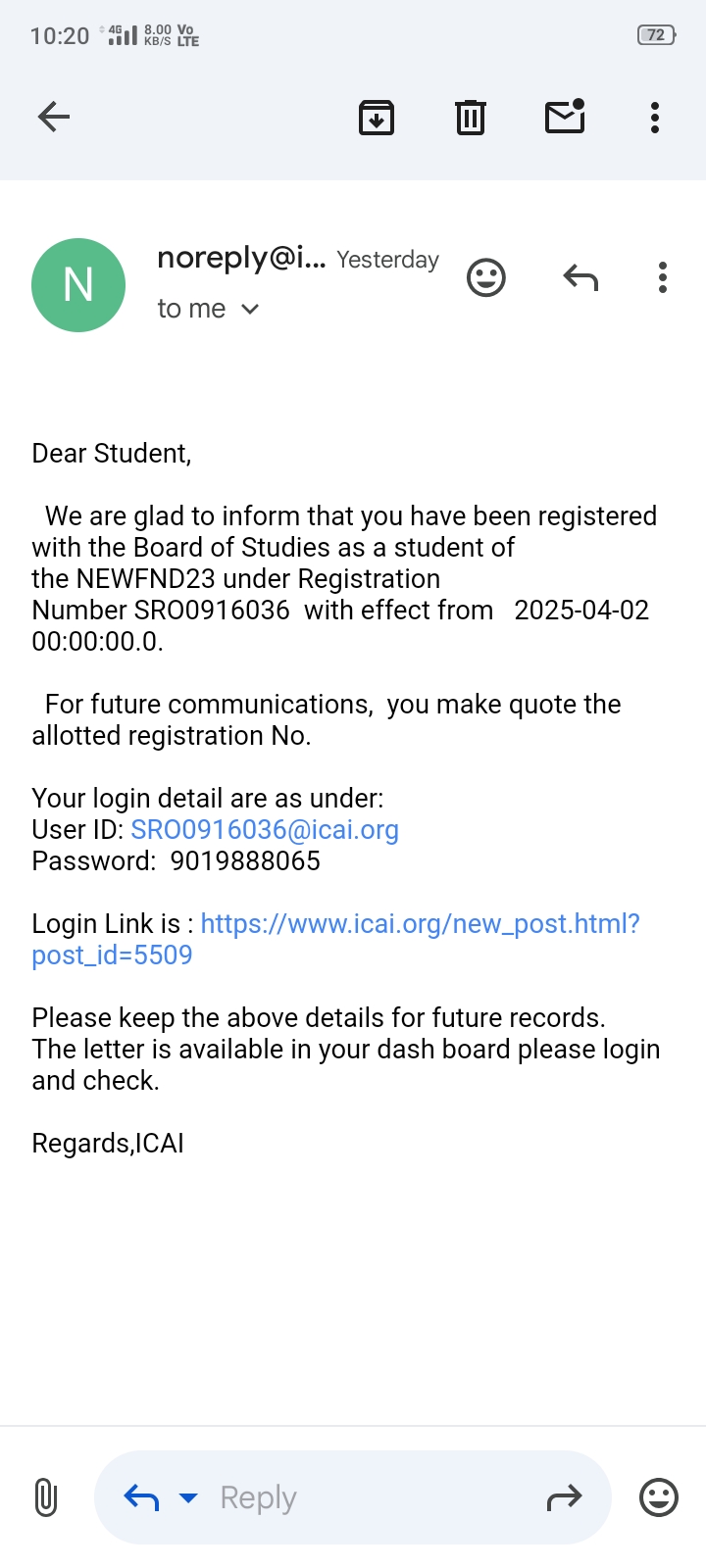Screen dimensions: 706x1568
Task: Attach a file with the paperclip icon
Action: [x=46, y=1497]
